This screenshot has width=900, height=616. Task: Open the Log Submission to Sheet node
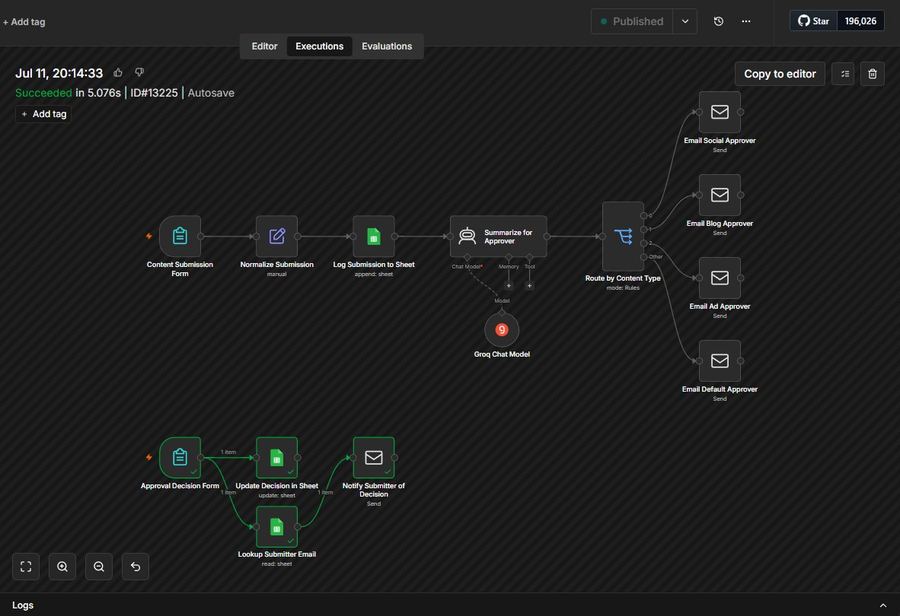374,236
